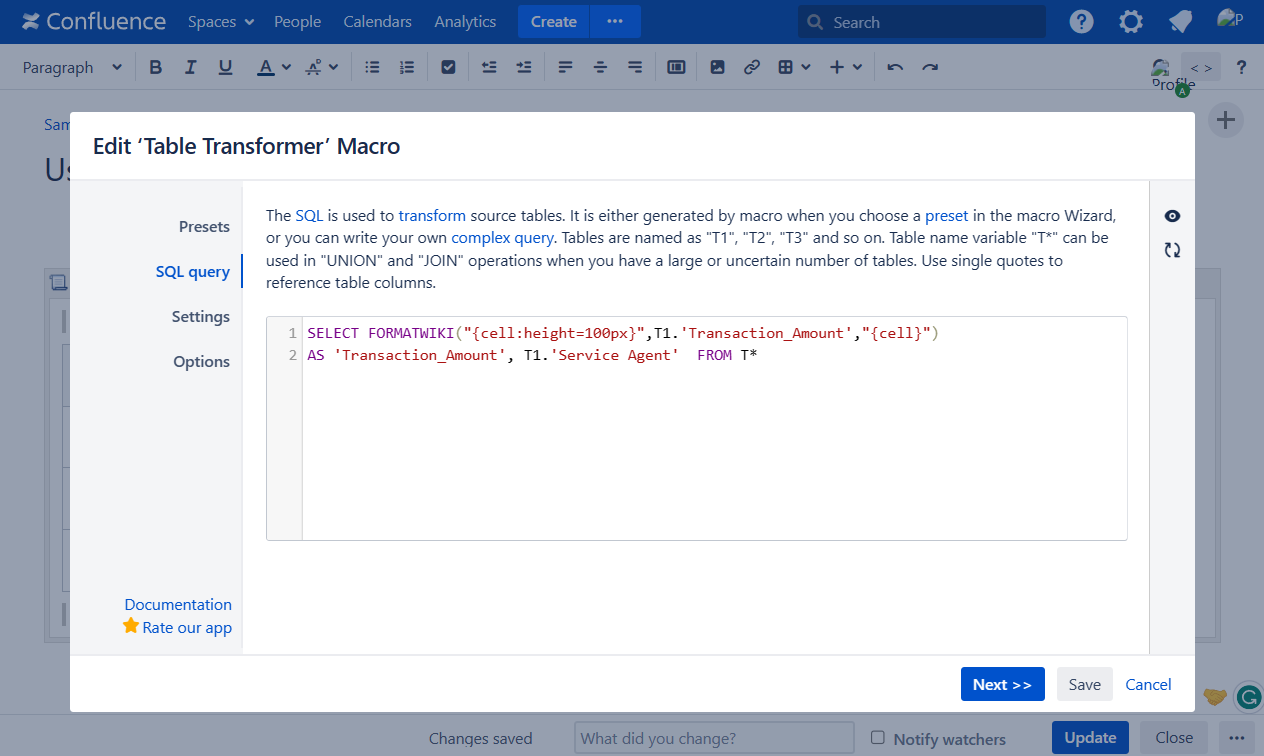
Task: Enable the Notify watchers checkbox
Action: click(878, 738)
